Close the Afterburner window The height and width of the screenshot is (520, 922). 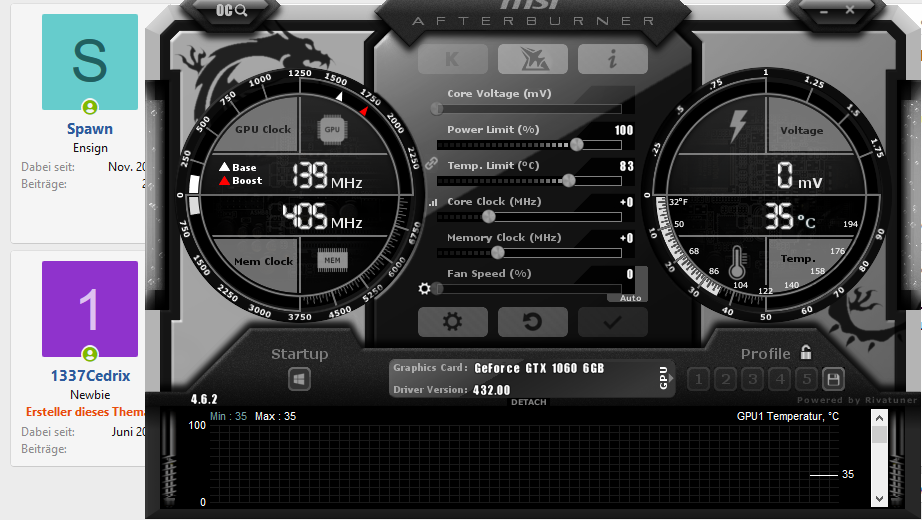pos(850,10)
